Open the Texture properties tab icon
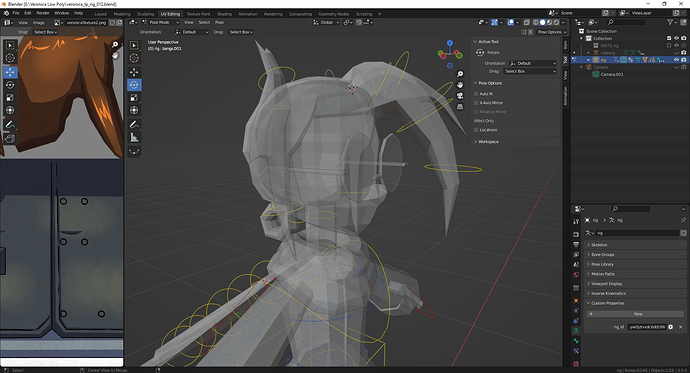690x373 pixels. click(576, 364)
